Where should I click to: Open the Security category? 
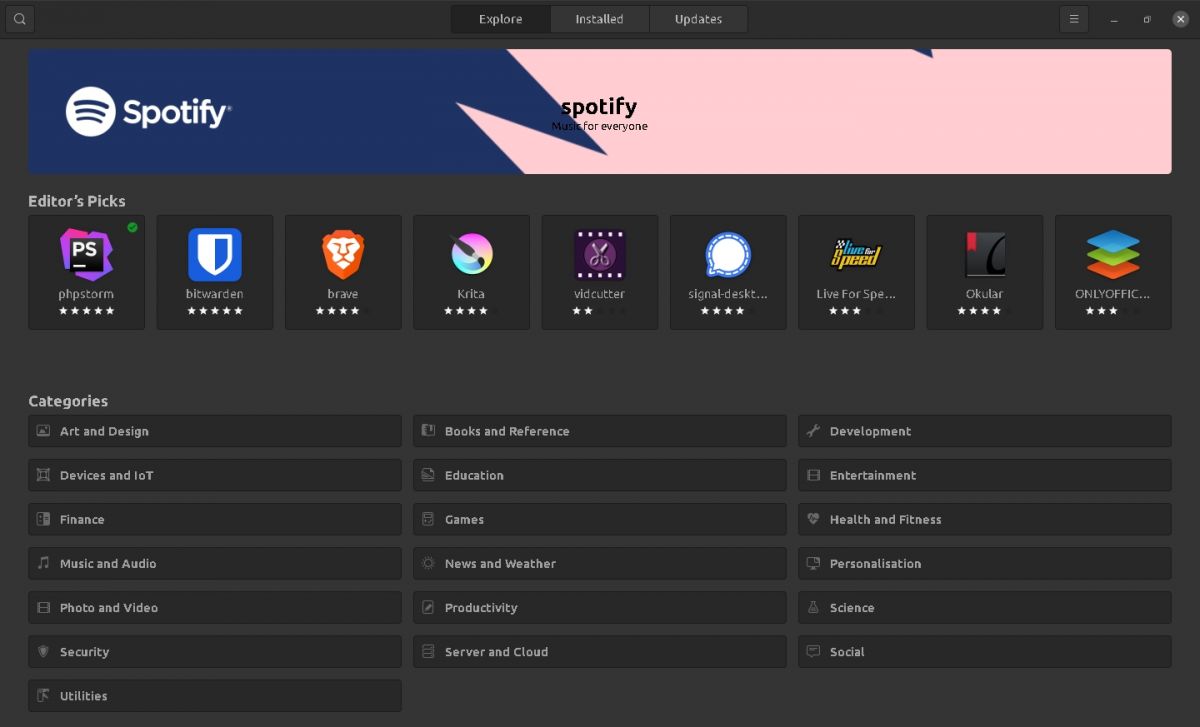[215, 651]
